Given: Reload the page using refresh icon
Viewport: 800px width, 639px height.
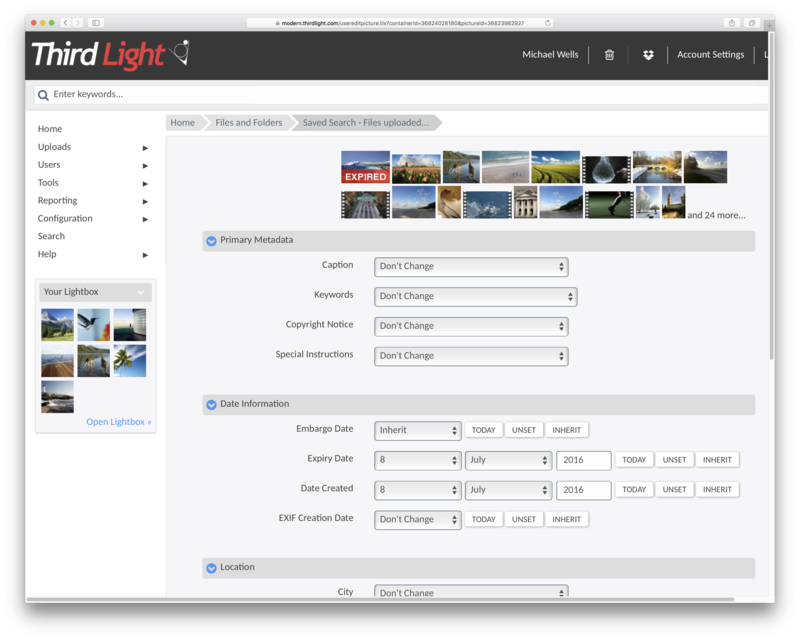Looking at the screenshot, I should [547, 22].
